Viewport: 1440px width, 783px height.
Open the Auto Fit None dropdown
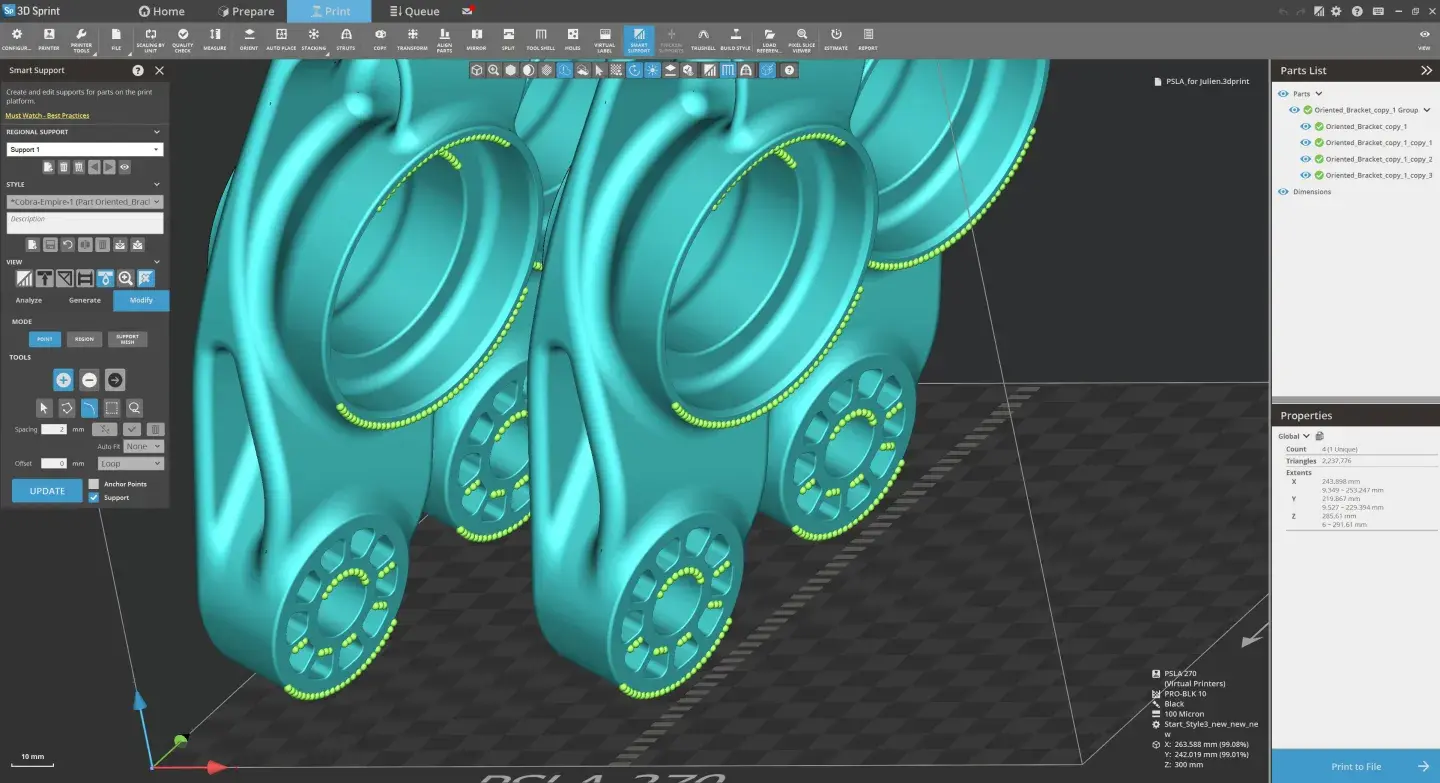(x=144, y=446)
